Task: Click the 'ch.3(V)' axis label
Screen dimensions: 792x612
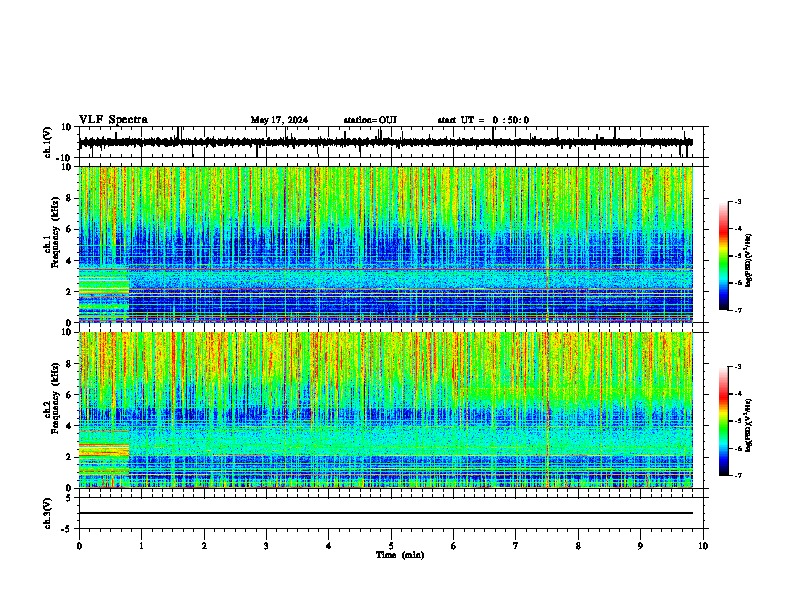Action: [x=48, y=513]
